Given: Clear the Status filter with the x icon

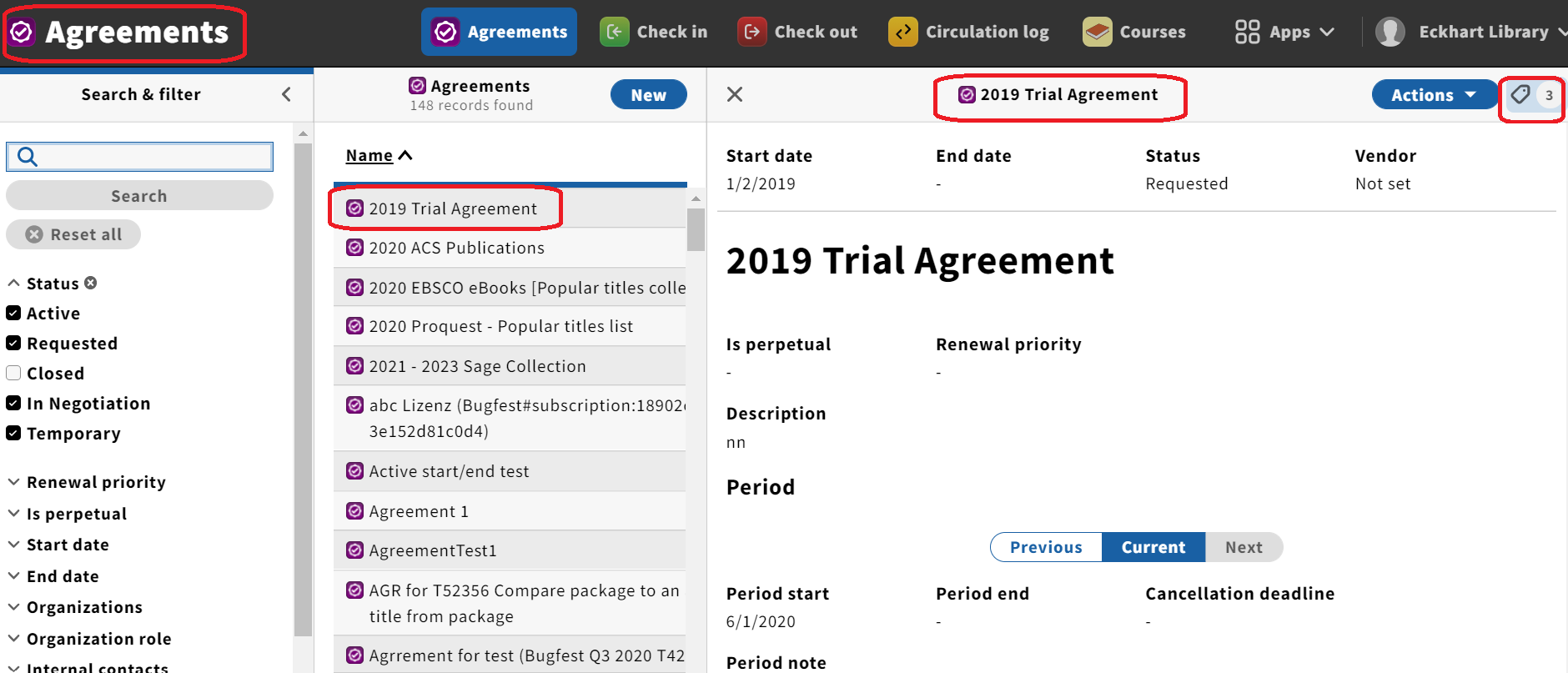Looking at the screenshot, I should (x=91, y=283).
